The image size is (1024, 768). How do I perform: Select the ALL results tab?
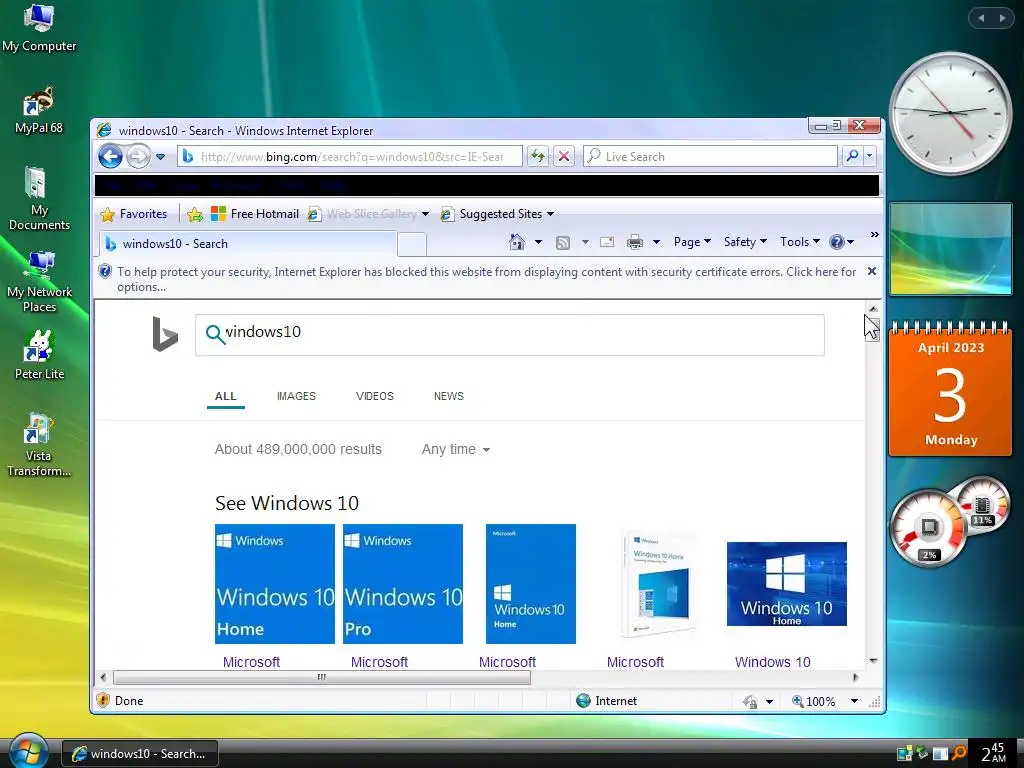point(226,396)
